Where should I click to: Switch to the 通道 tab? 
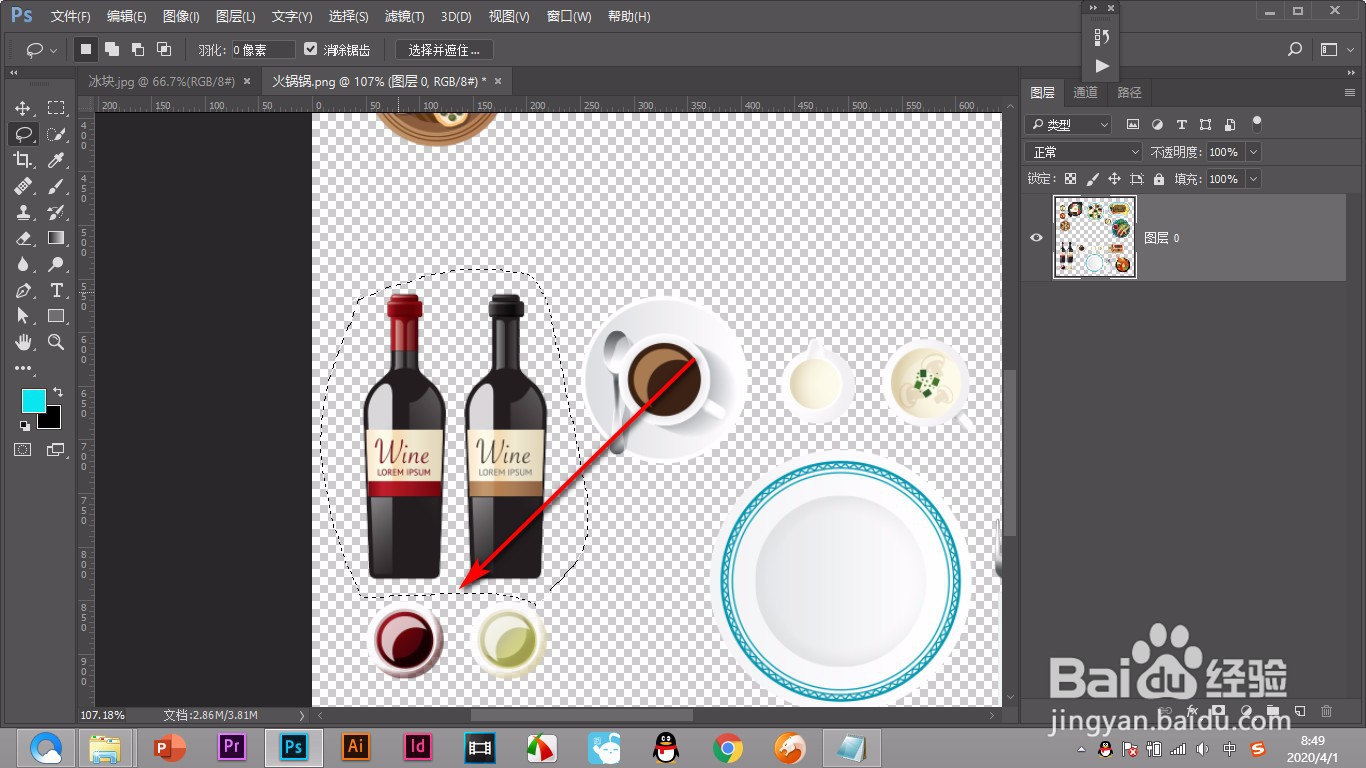pyautogui.click(x=1085, y=92)
